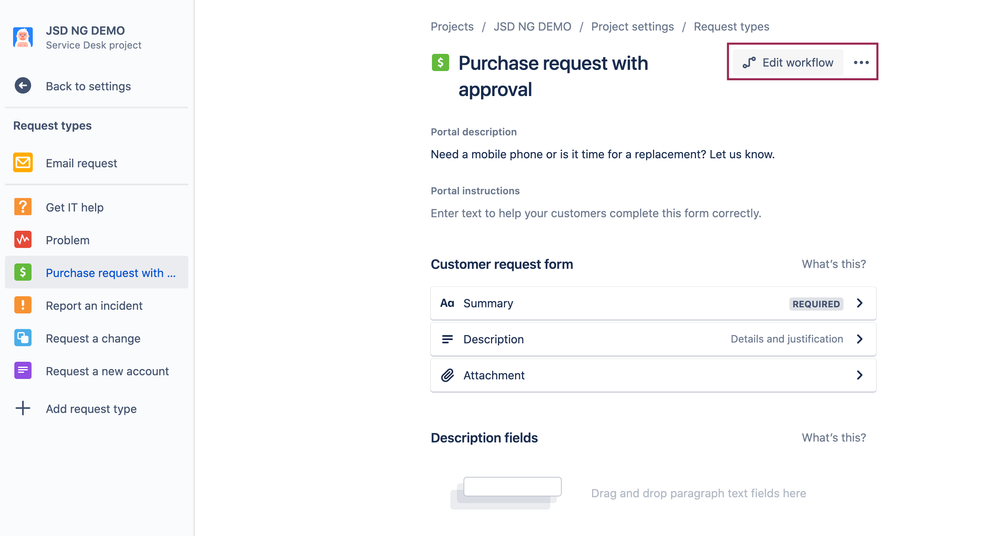Click What's this next to Customer request form
This screenshot has width=999, height=536.
pos(834,264)
